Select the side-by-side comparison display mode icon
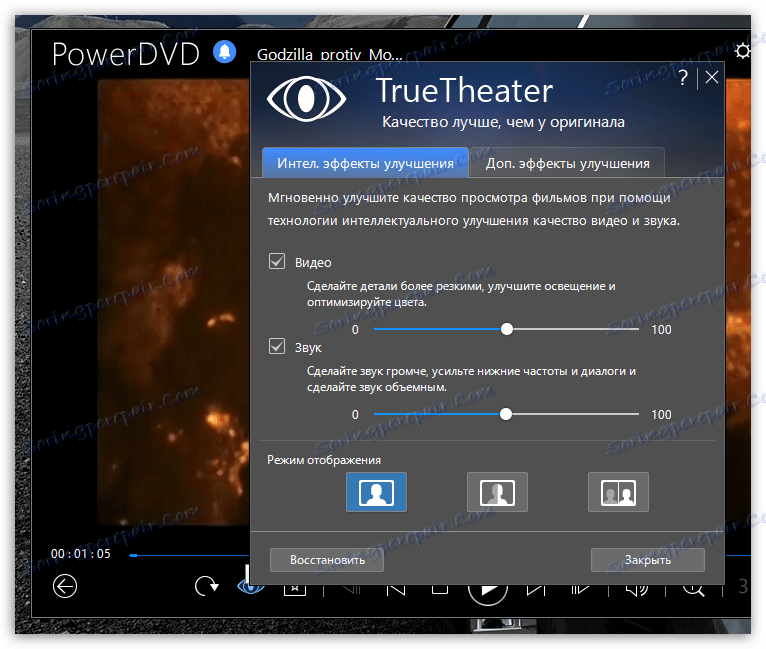The width and height of the screenshot is (766, 649). tap(618, 492)
